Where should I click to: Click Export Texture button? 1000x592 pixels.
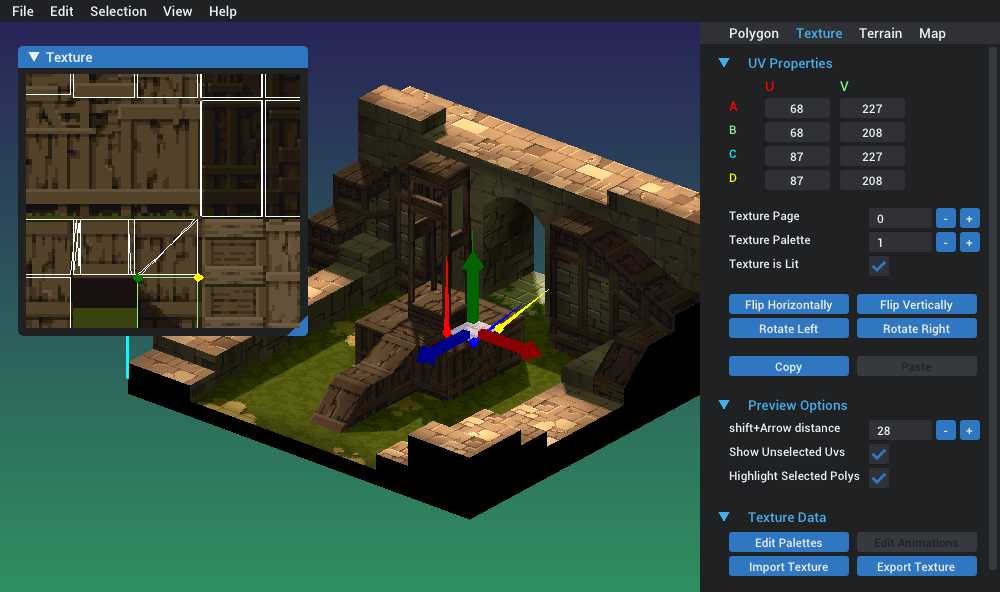[x=916, y=566]
